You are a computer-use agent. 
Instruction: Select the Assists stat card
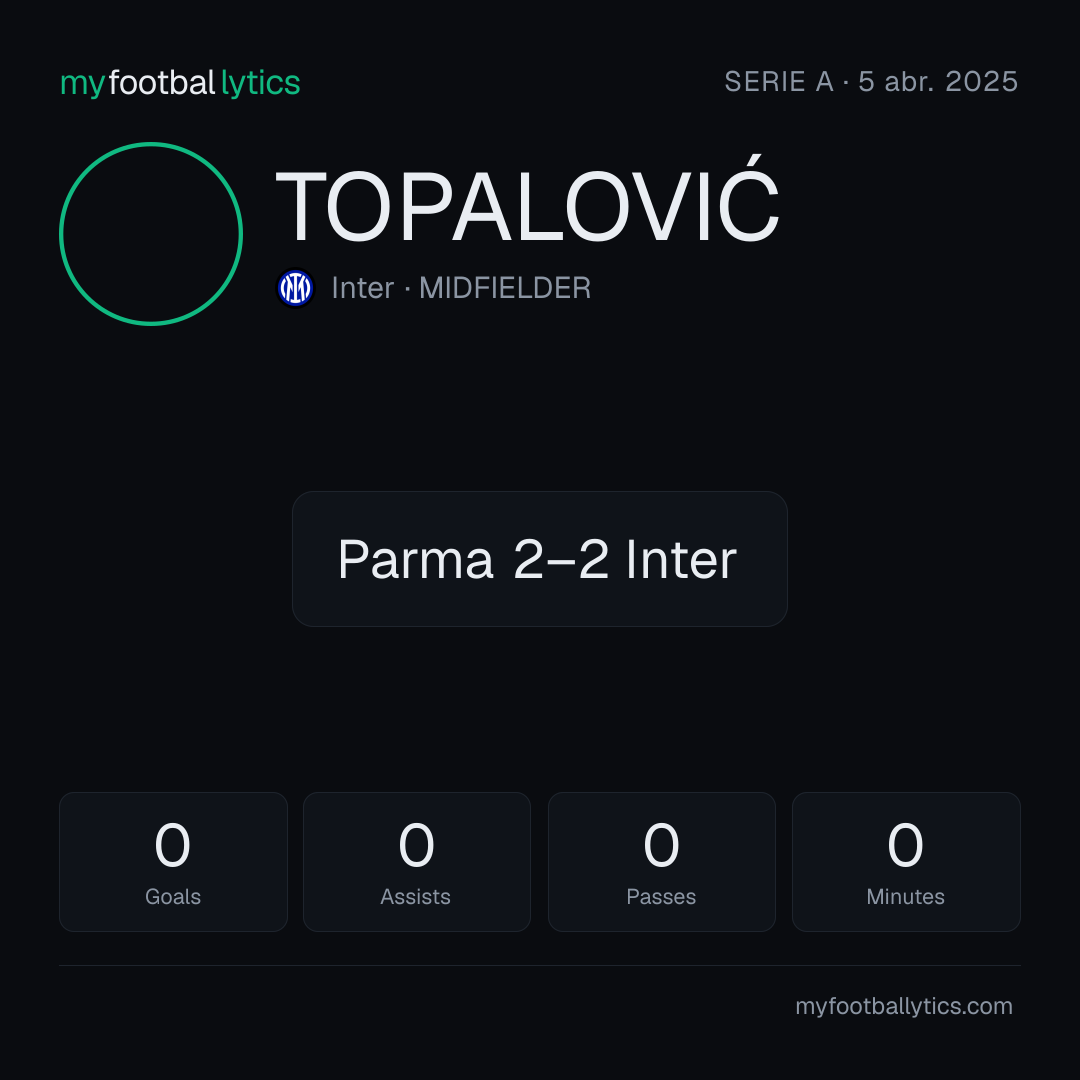(x=417, y=862)
